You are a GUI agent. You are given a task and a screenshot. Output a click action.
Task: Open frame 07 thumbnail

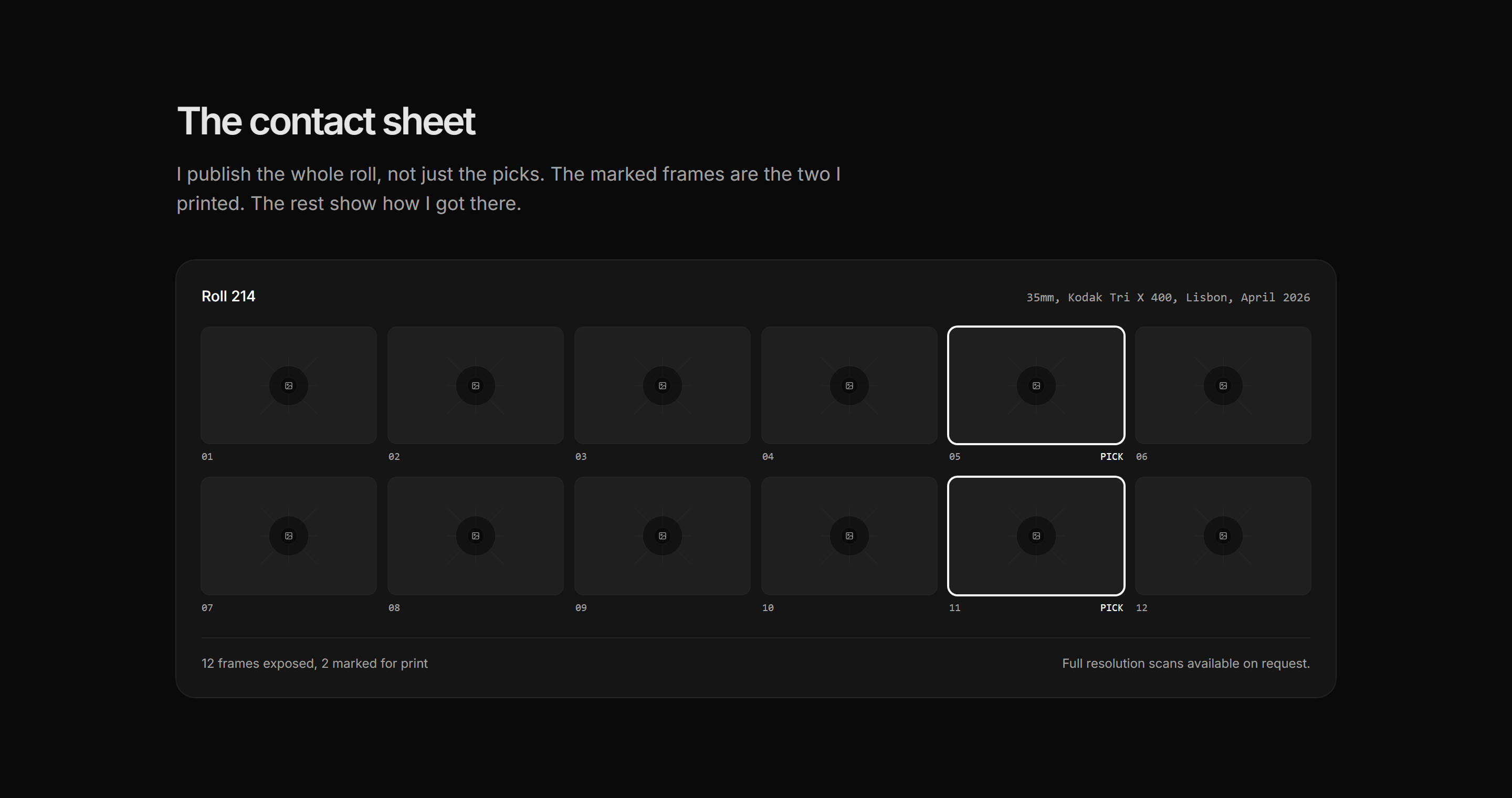point(288,535)
